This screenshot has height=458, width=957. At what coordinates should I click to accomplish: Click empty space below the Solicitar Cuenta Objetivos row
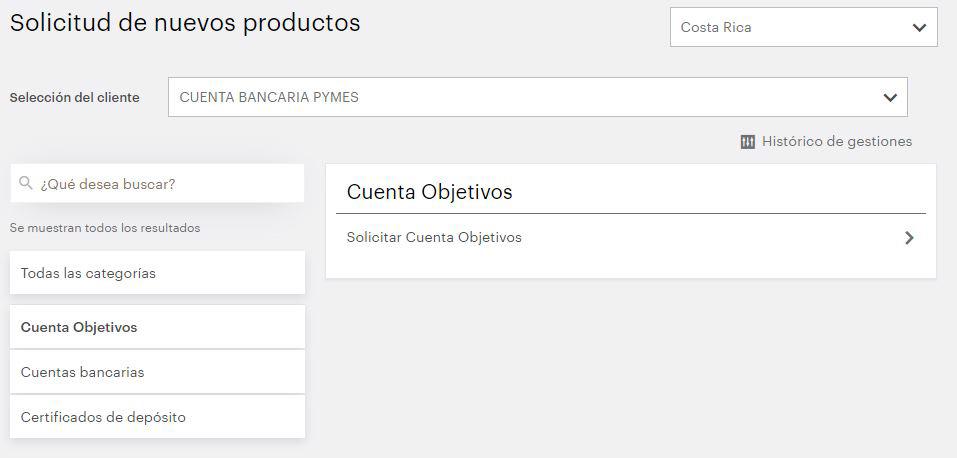(630, 267)
